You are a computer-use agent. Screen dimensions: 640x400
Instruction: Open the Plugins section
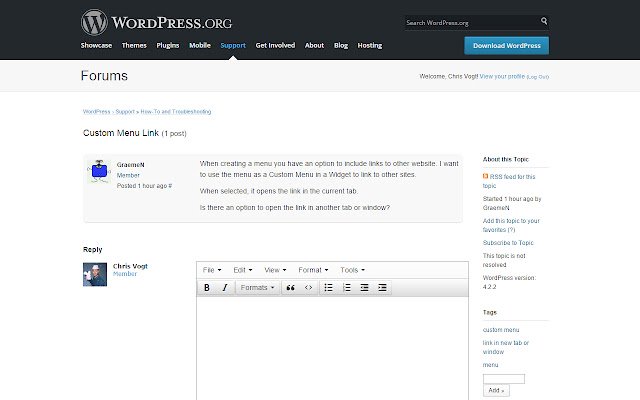[x=168, y=45]
